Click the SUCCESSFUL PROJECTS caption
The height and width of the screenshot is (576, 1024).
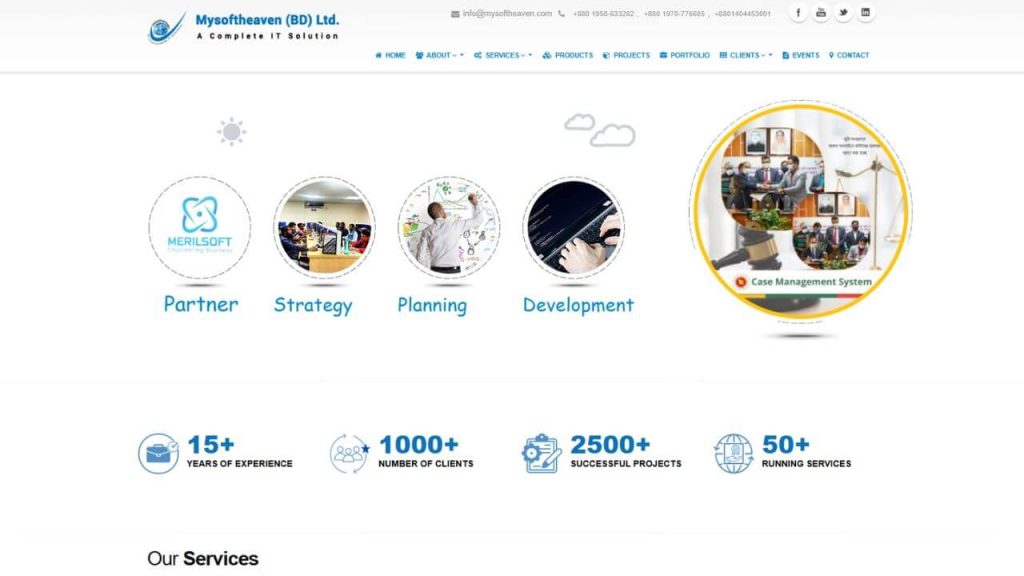[x=626, y=464]
